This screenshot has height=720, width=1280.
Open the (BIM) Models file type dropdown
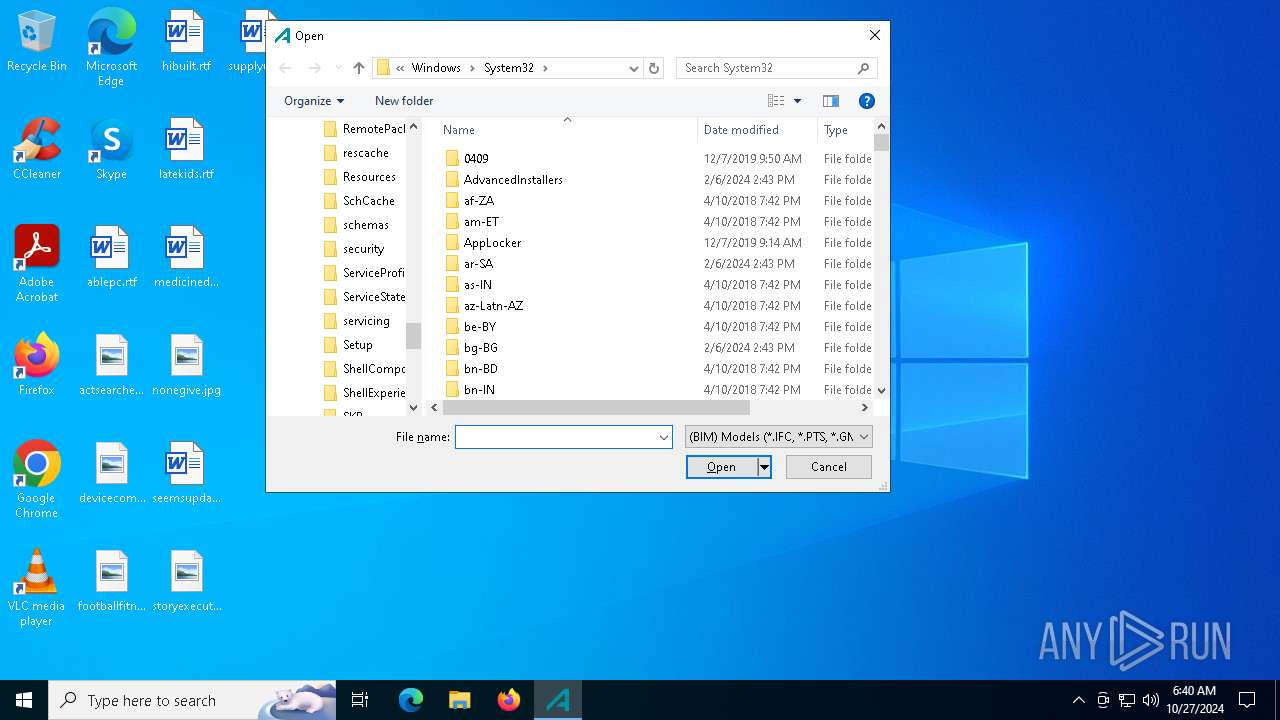click(778, 437)
